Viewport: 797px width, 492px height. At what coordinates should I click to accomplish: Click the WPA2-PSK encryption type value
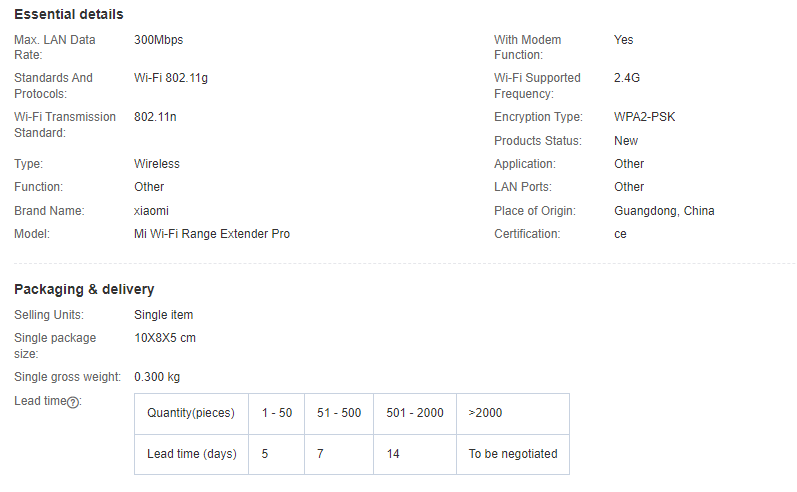point(645,117)
